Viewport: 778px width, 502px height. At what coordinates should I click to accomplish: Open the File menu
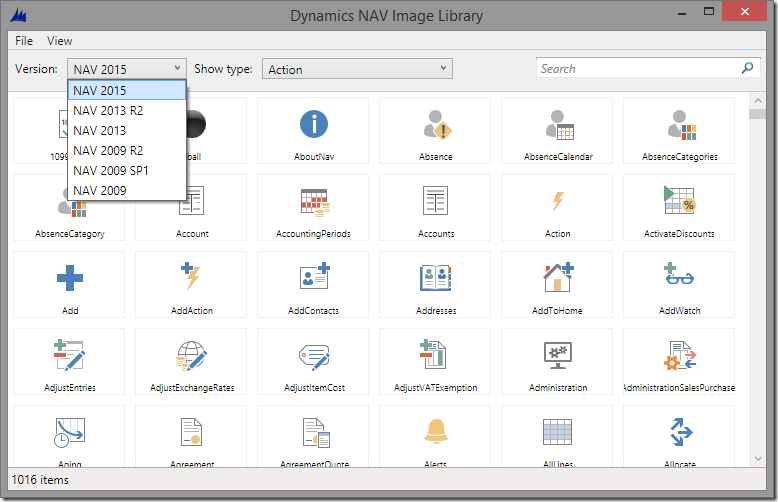pos(24,41)
